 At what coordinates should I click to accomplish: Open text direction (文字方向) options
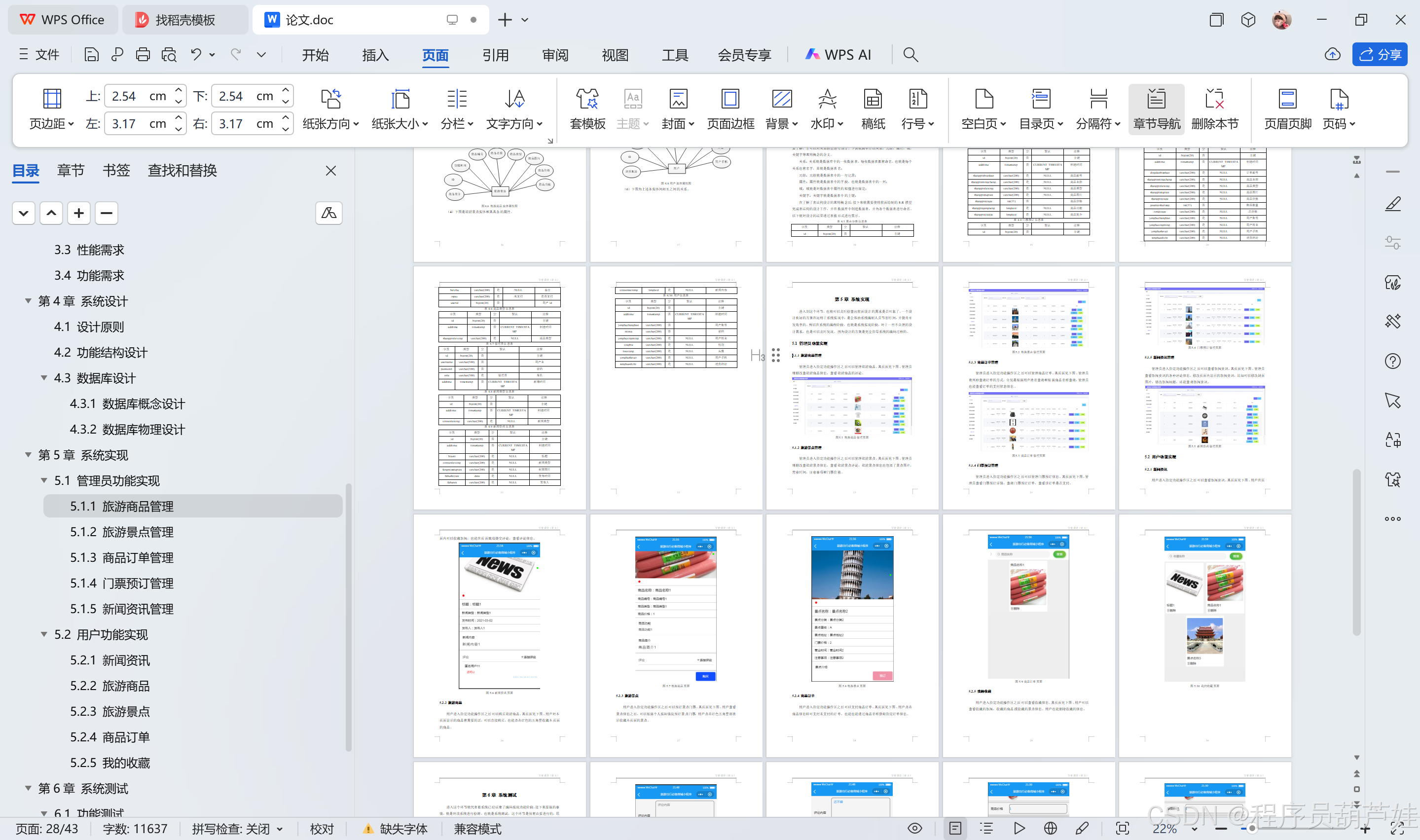(x=514, y=109)
